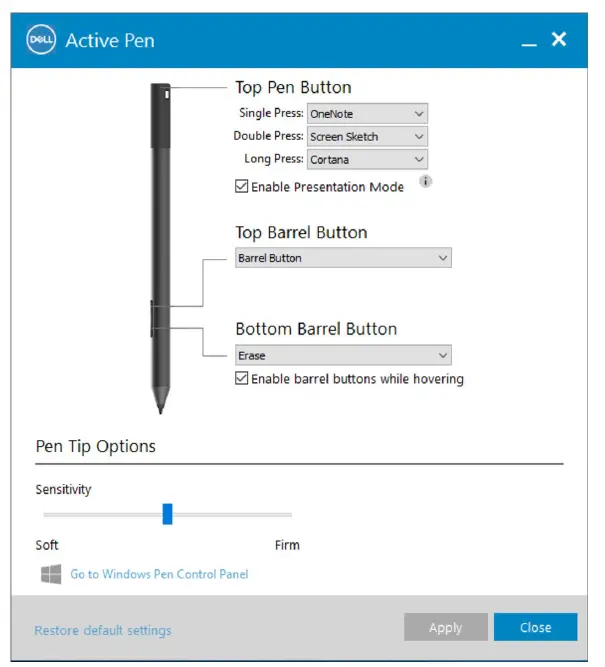Click the Top Barrel Button heading
The width and height of the screenshot is (605, 667).
point(301,233)
